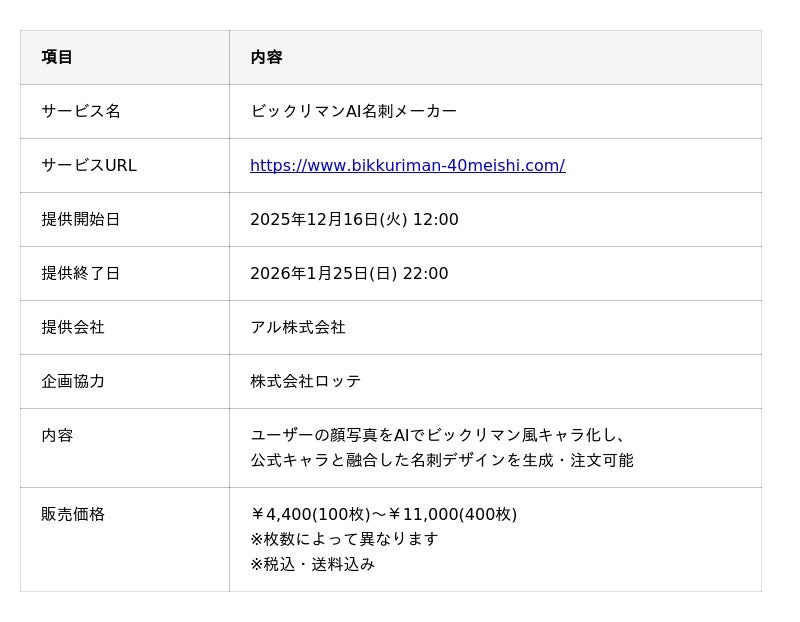Click the 内容 row label in first column
The width and height of the screenshot is (800, 622).
tap(57, 435)
